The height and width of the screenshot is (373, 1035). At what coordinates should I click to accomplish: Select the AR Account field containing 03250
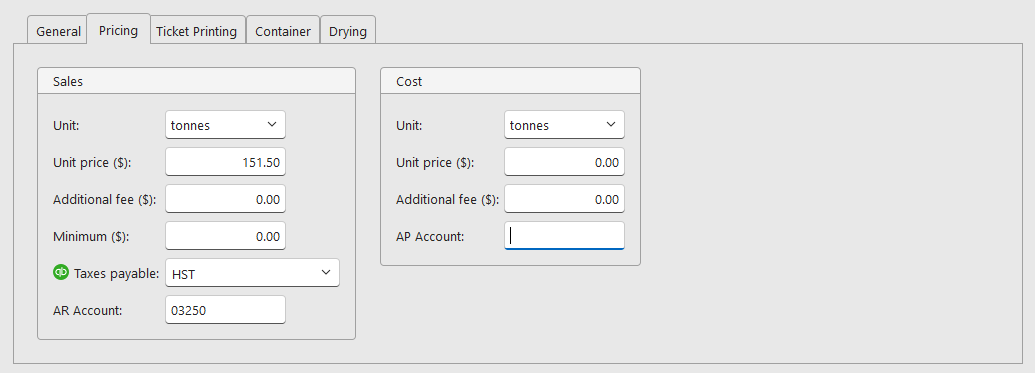pos(225,310)
